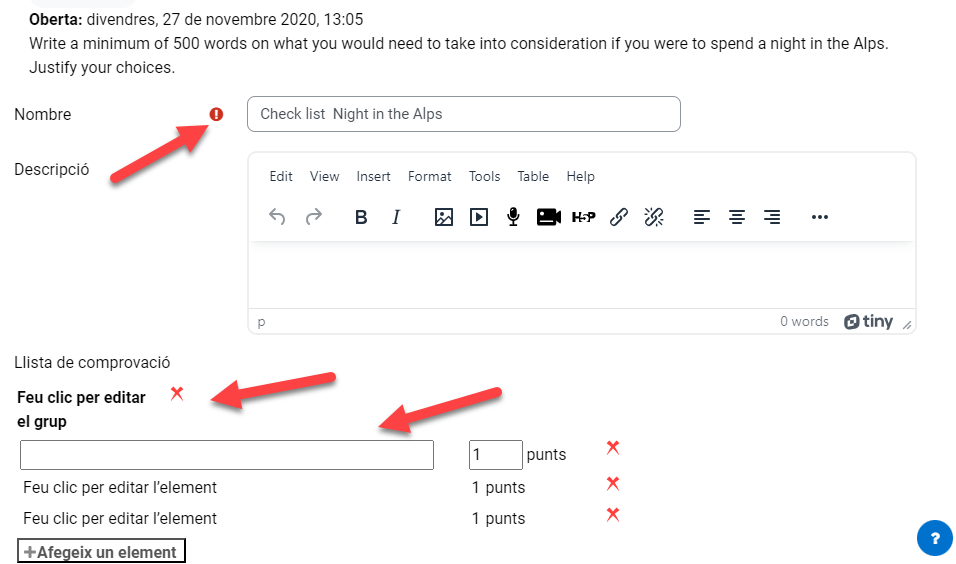
Task: Click the Italic formatting icon
Action: click(x=396, y=217)
